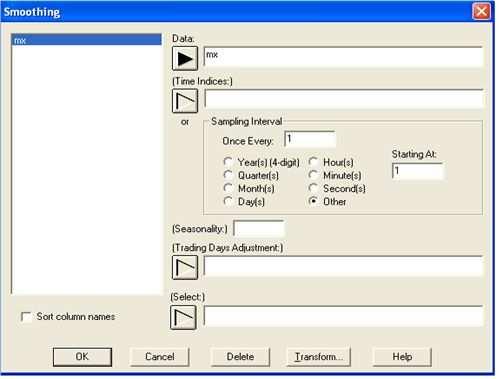Click the arrow button beside the Data field
This screenshot has width=499, height=379.
pyautogui.click(x=185, y=58)
